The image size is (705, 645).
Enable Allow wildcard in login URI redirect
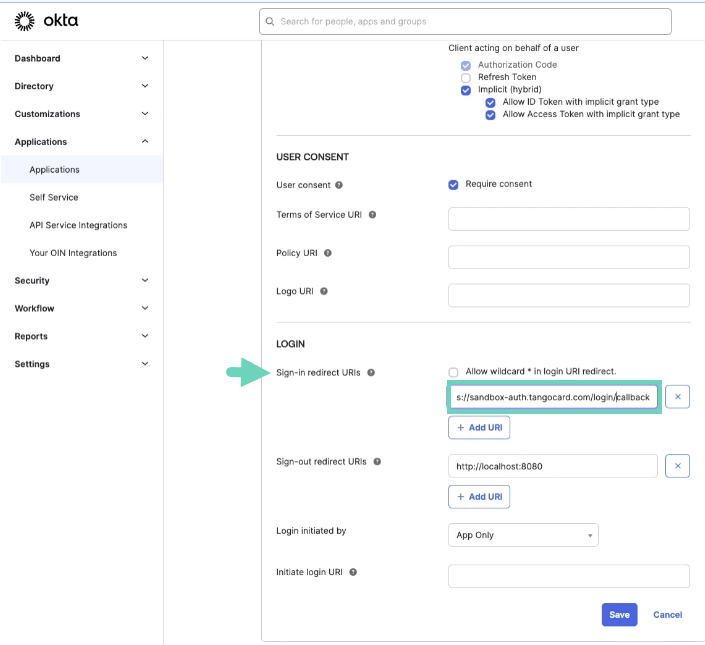[453, 372]
